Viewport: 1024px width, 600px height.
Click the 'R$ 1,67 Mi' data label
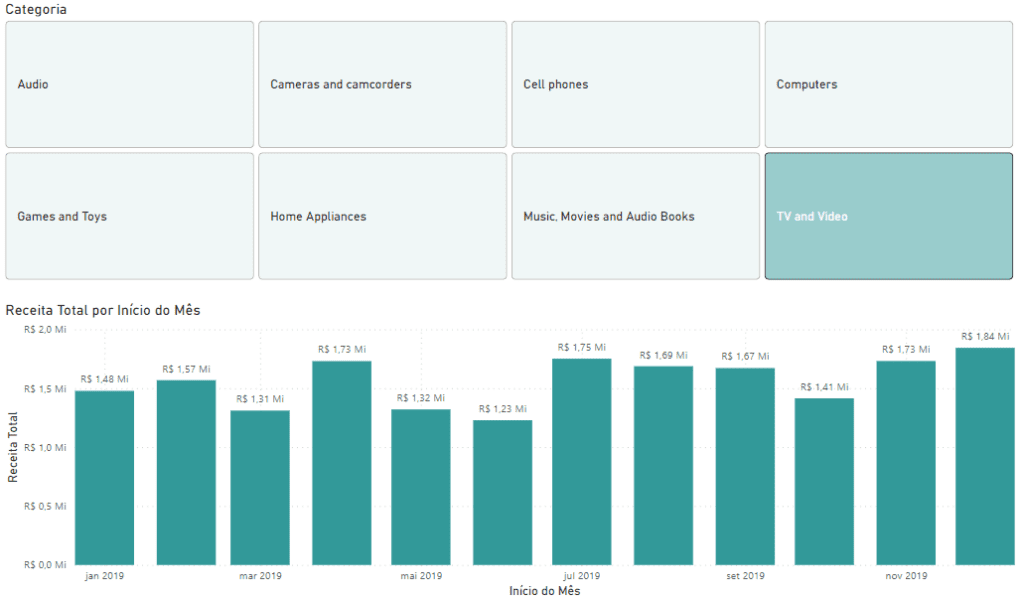(745, 356)
